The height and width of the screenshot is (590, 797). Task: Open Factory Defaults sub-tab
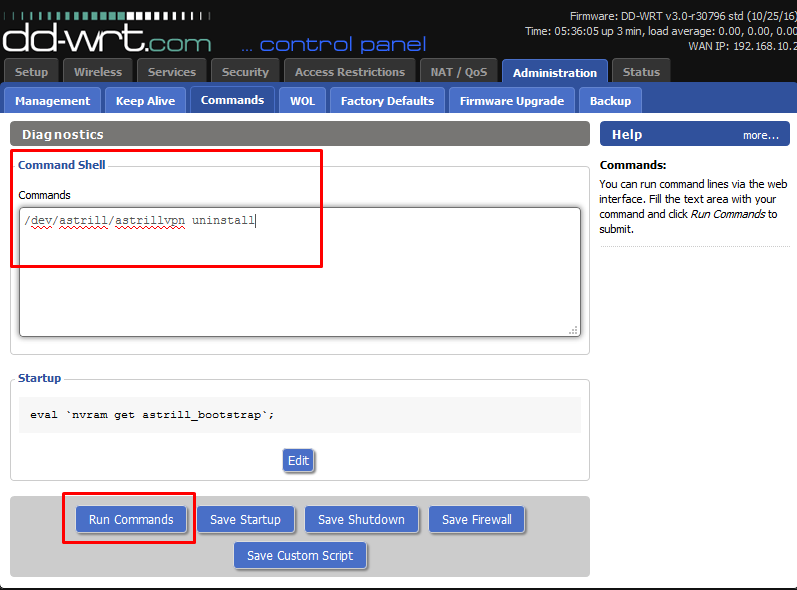(x=387, y=101)
